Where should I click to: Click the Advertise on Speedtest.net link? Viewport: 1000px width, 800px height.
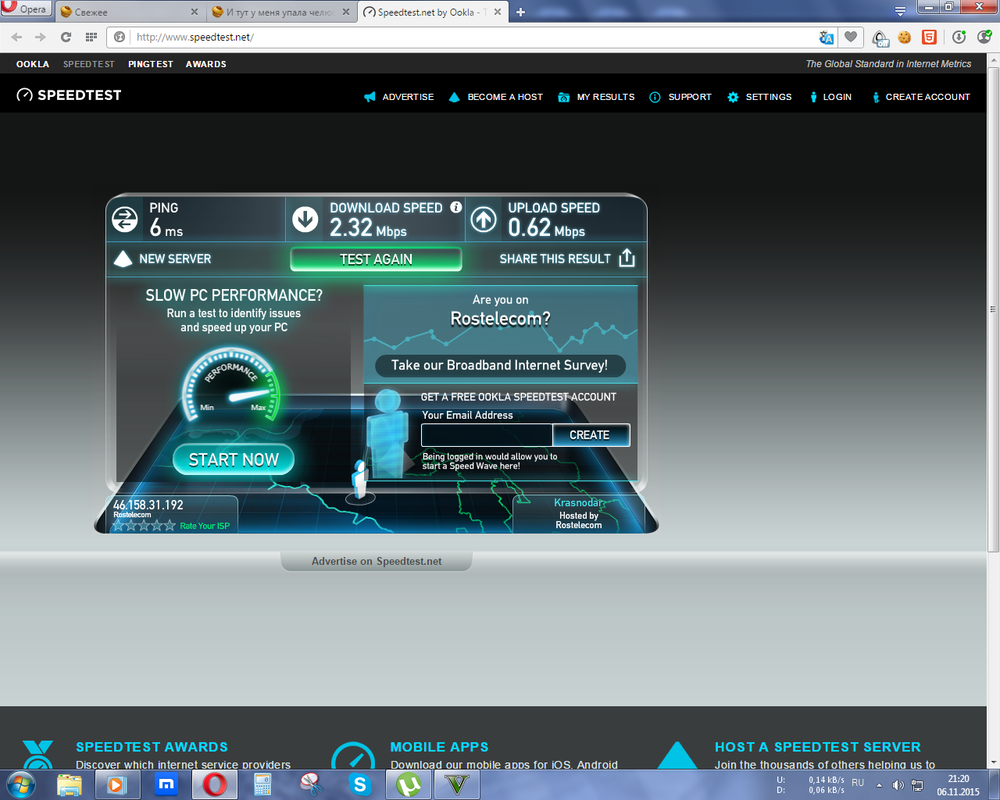(376, 561)
